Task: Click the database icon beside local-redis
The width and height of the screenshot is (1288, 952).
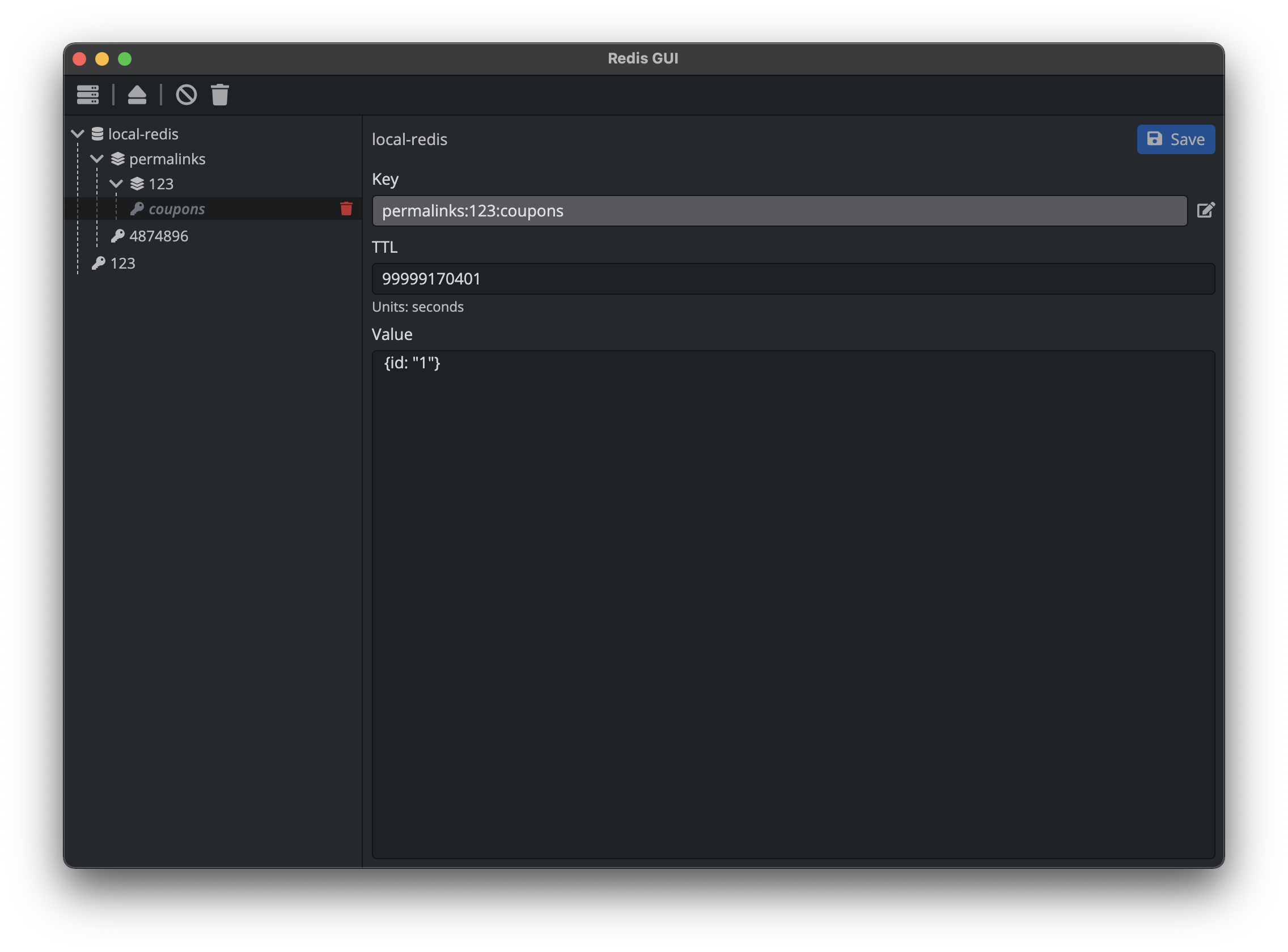Action: [98, 134]
